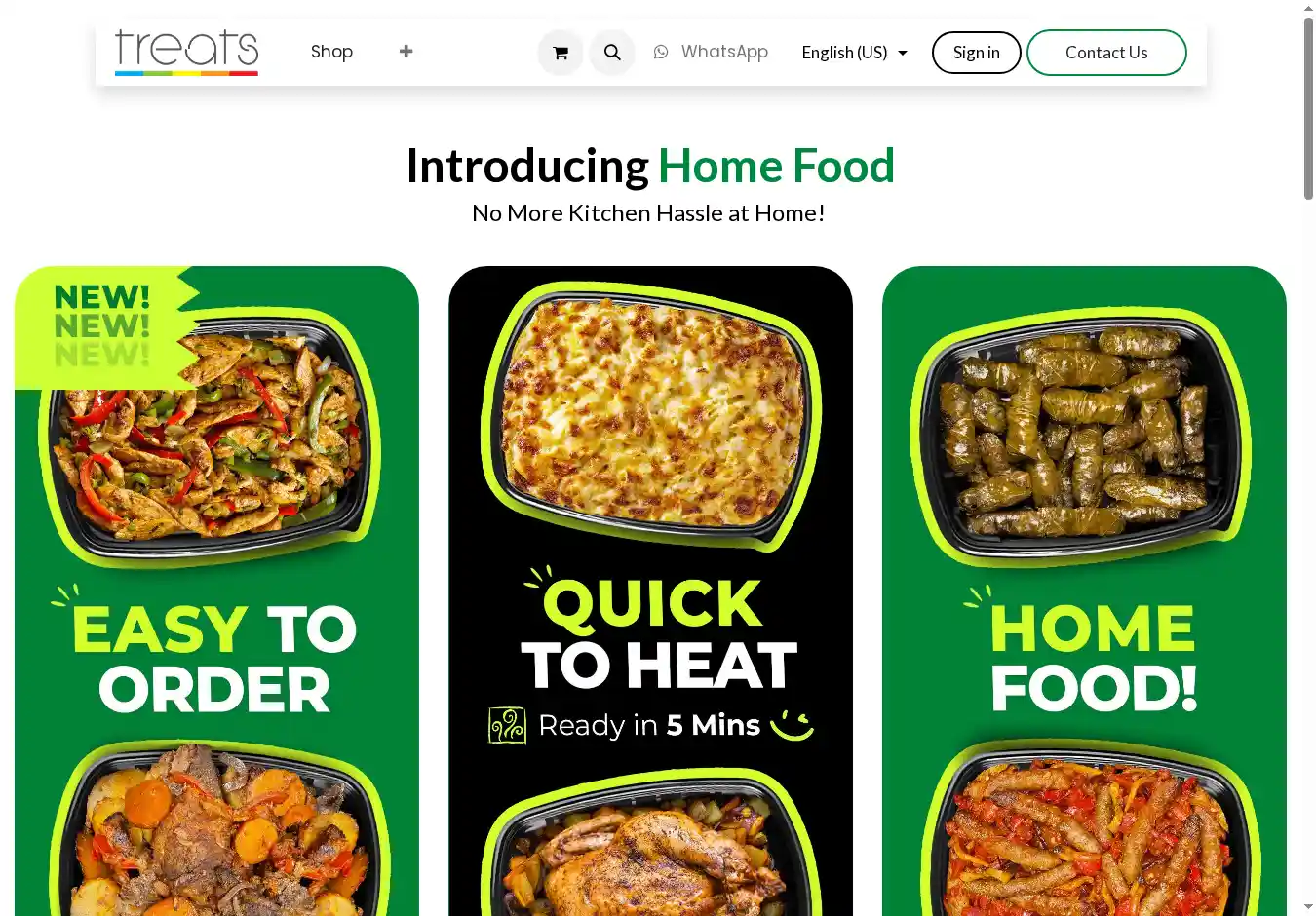Open the shopping cart icon
The image size is (1316, 916).
tap(561, 53)
